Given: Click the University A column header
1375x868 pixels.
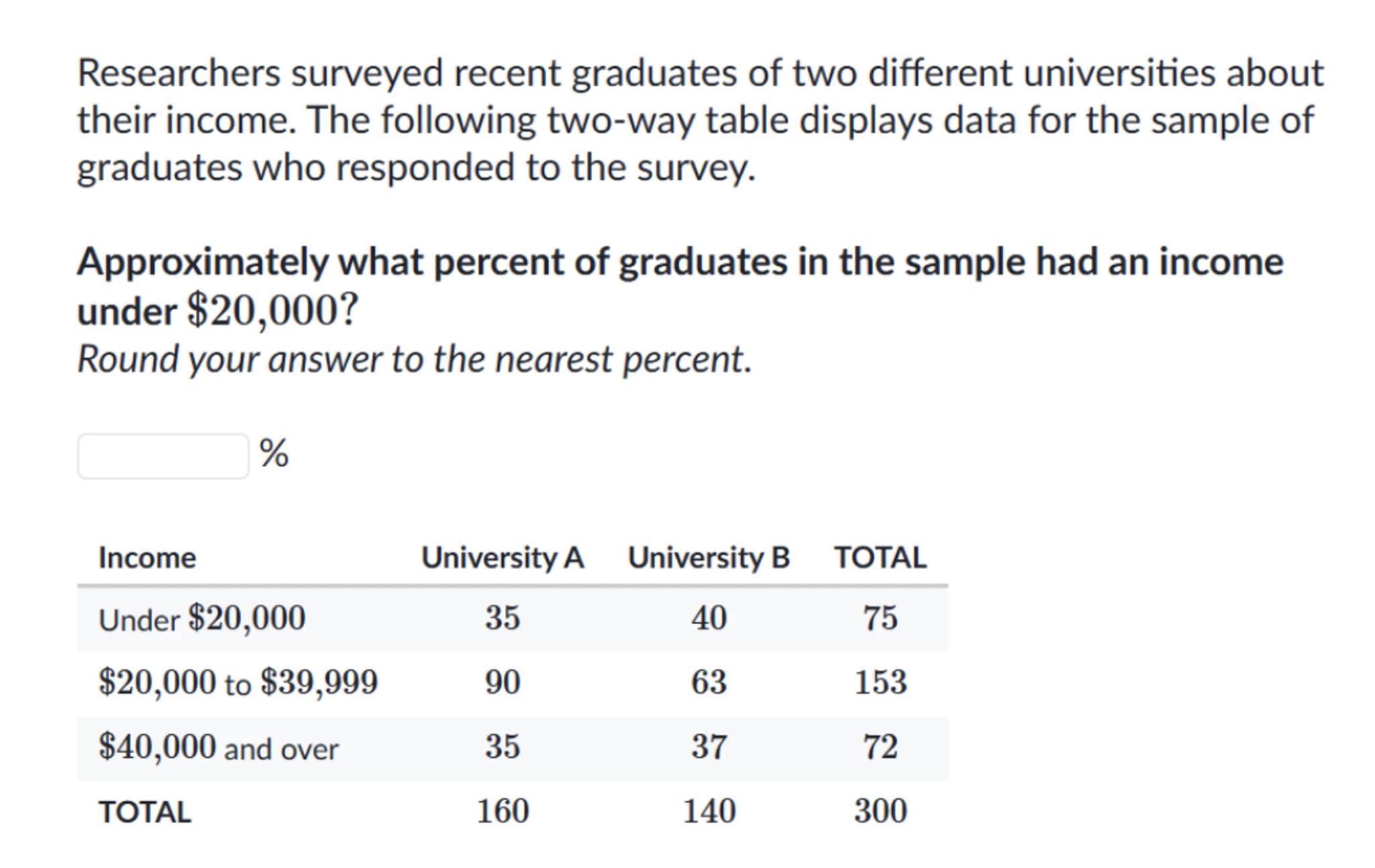Looking at the screenshot, I should click(x=502, y=558).
